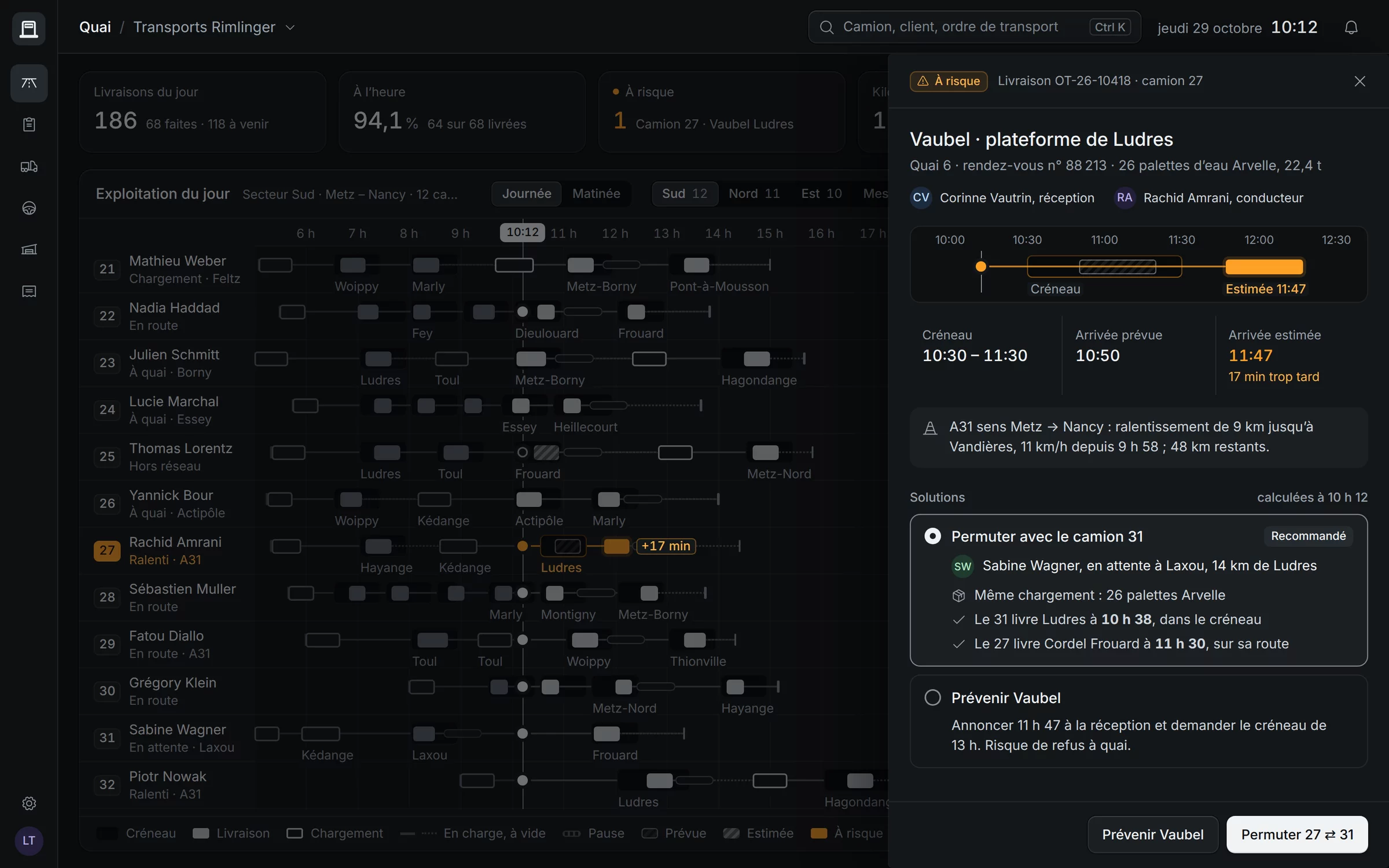Select the Sud 12 sector tab
Screen dimensions: 1389x868
point(685,194)
